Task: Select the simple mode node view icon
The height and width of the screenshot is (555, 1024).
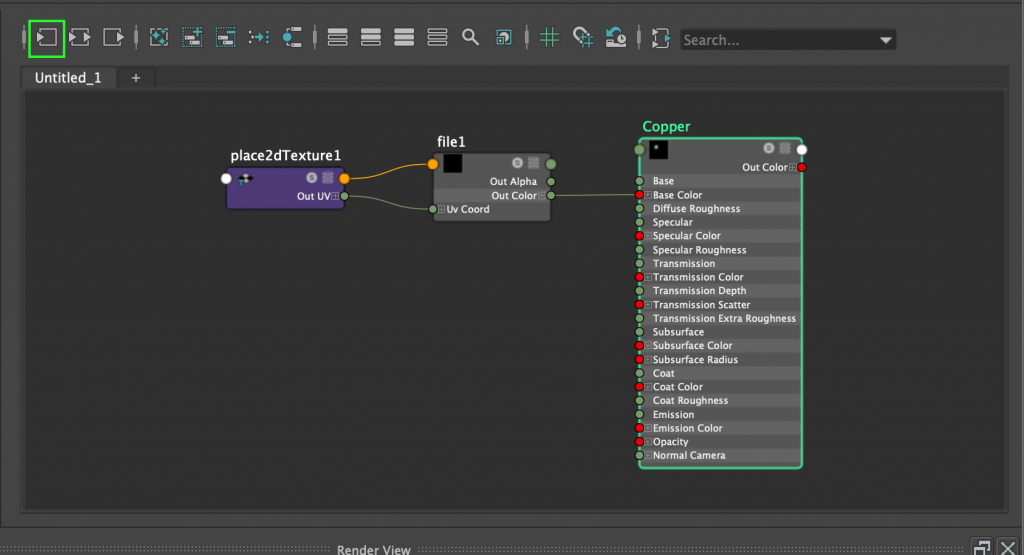Action: tap(338, 38)
